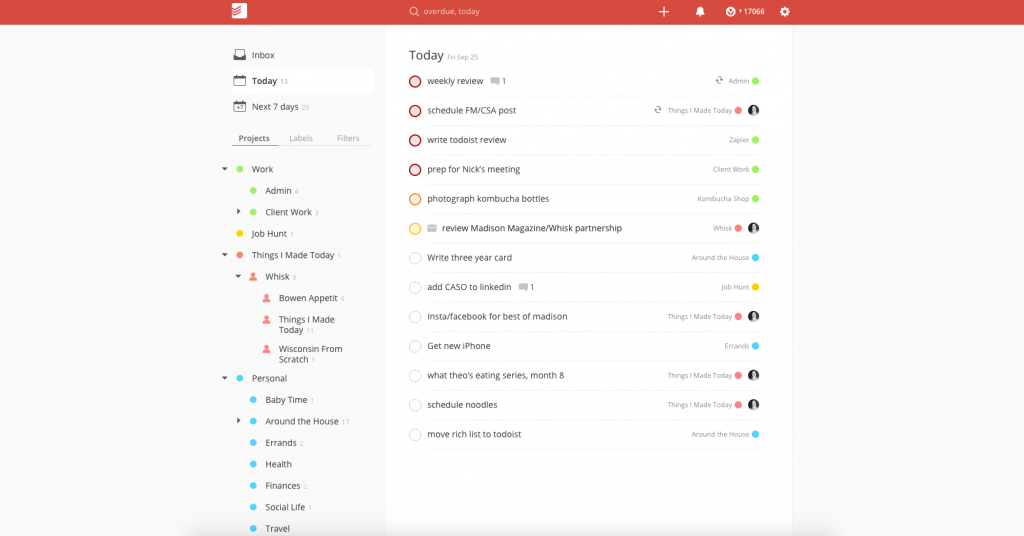This screenshot has height=536, width=1024.
Task: Open the notifications bell icon
Action: pos(700,12)
